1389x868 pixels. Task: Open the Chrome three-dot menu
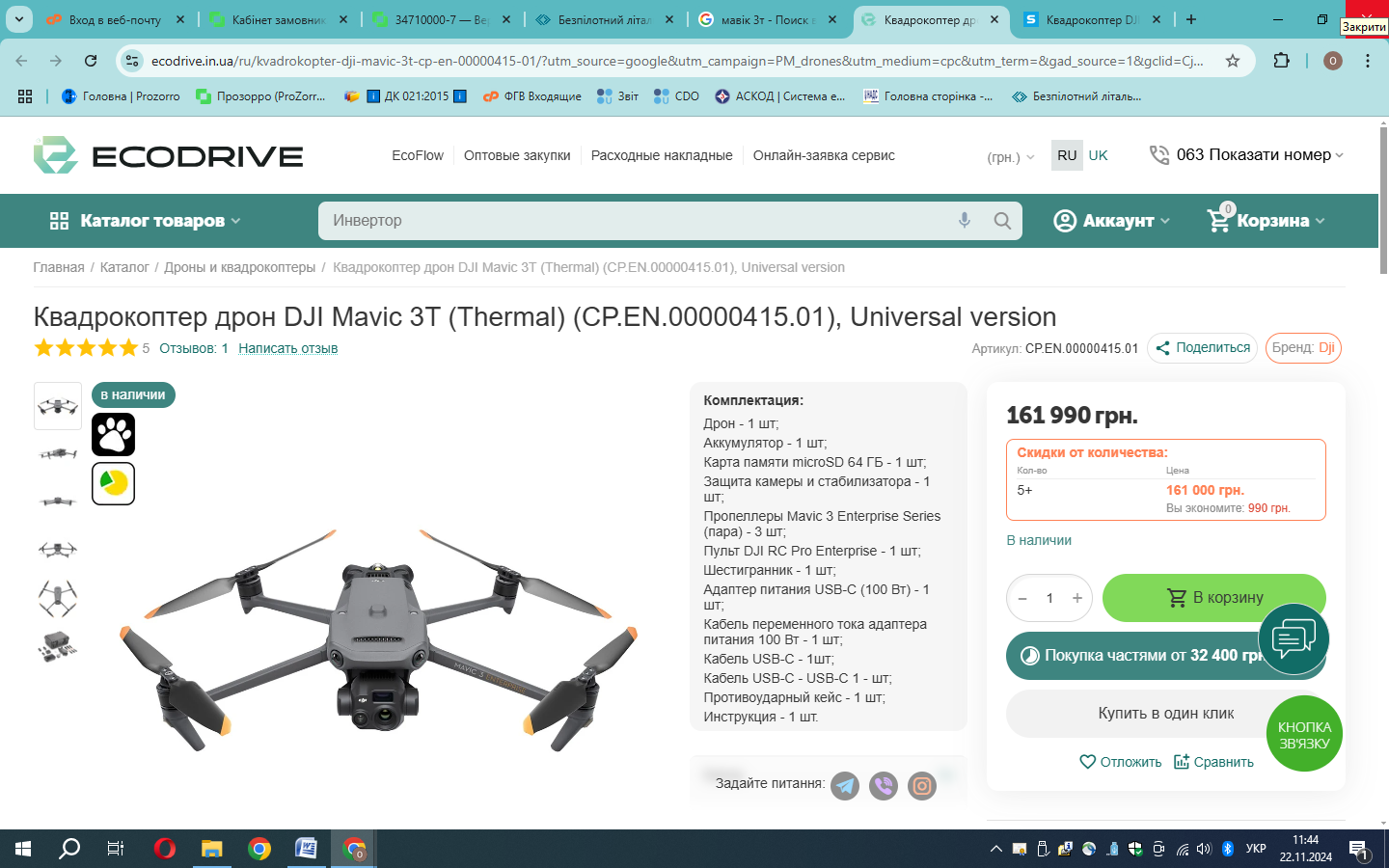[x=1368, y=61]
